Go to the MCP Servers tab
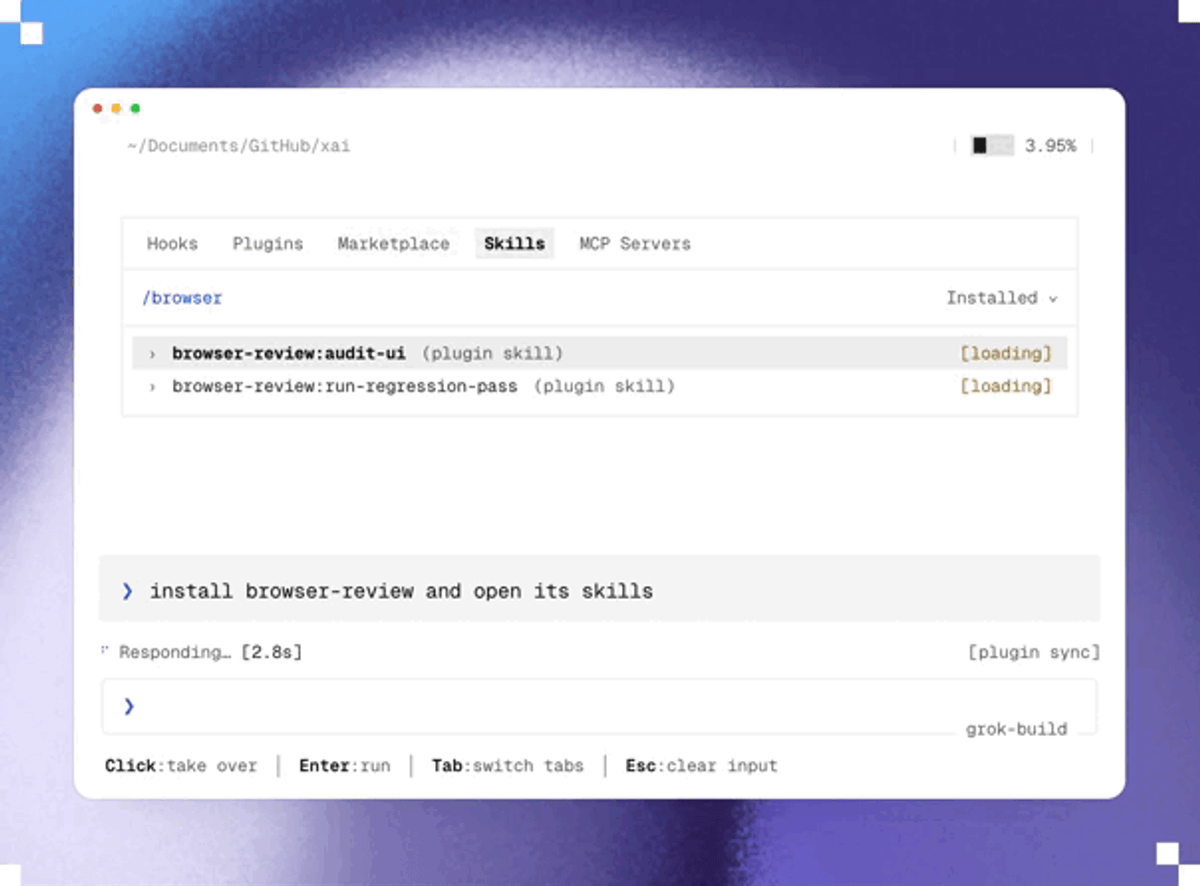The width and height of the screenshot is (1200, 886). coord(635,243)
